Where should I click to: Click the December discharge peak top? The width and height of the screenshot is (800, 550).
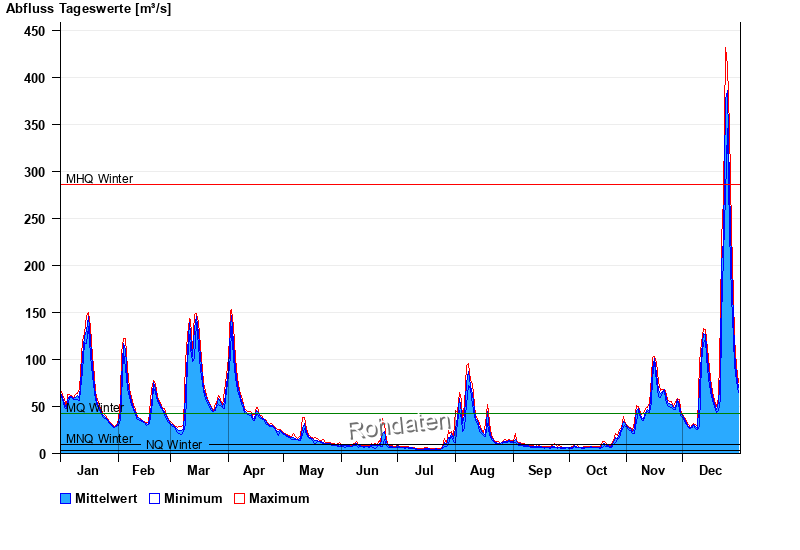coord(726,49)
